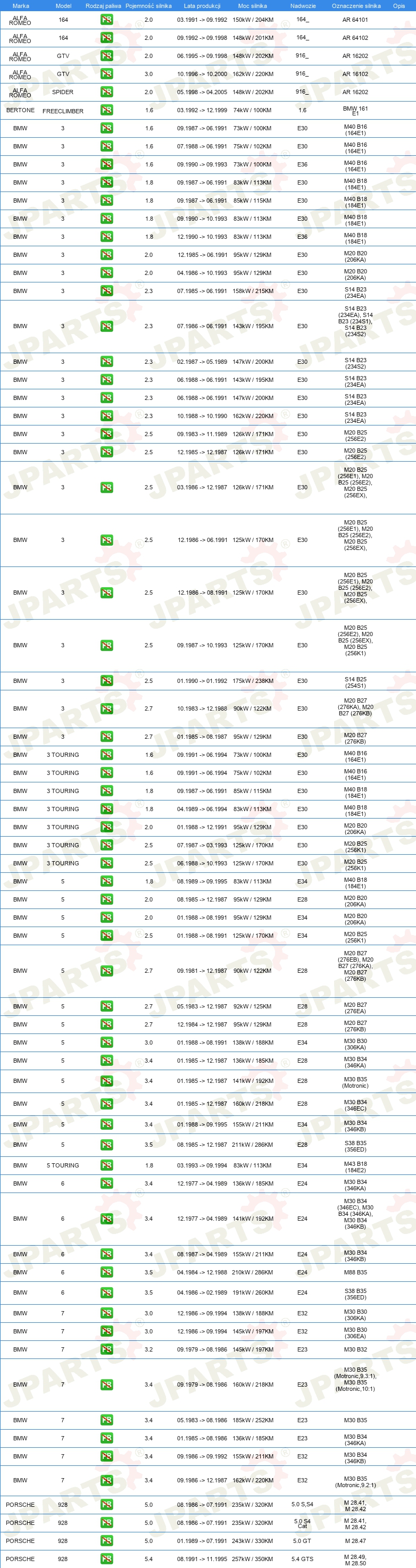Click the fuel icon in the 05.1998 -> 04.2005 row
This screenshot has height=1568, width=416.
(x=106, y=92)
